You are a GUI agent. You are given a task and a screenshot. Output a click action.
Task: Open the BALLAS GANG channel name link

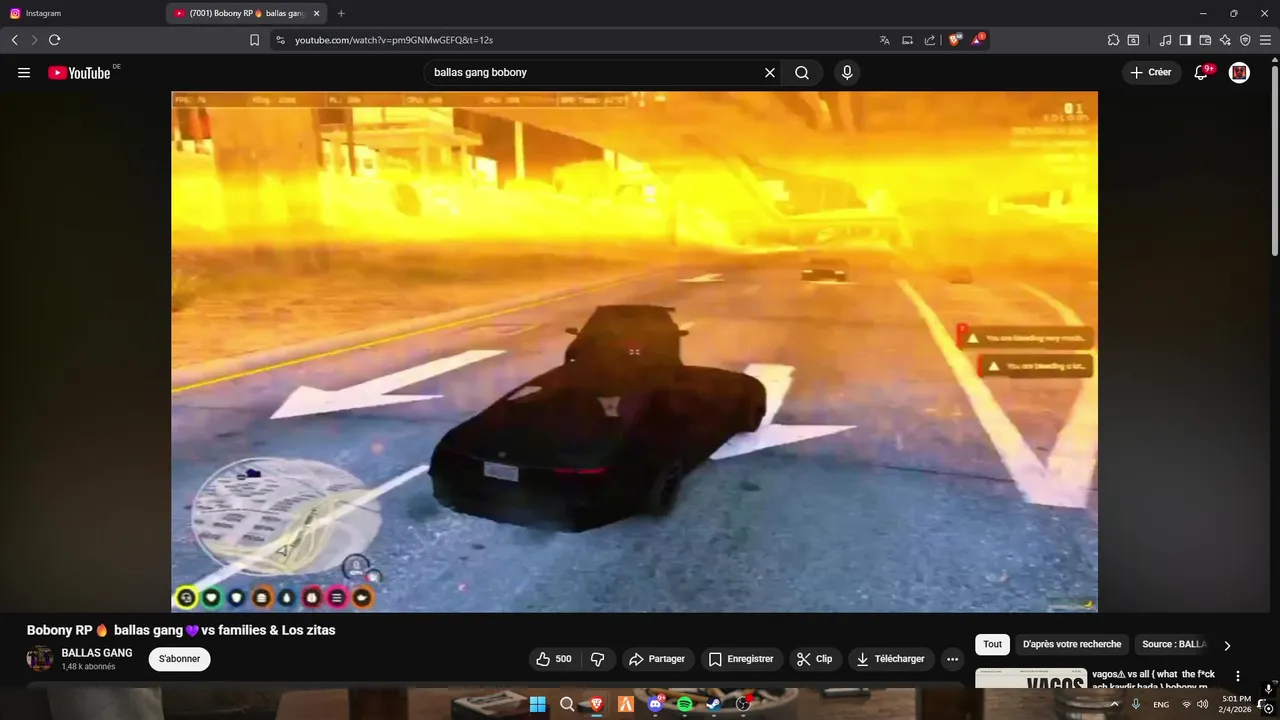97,653
